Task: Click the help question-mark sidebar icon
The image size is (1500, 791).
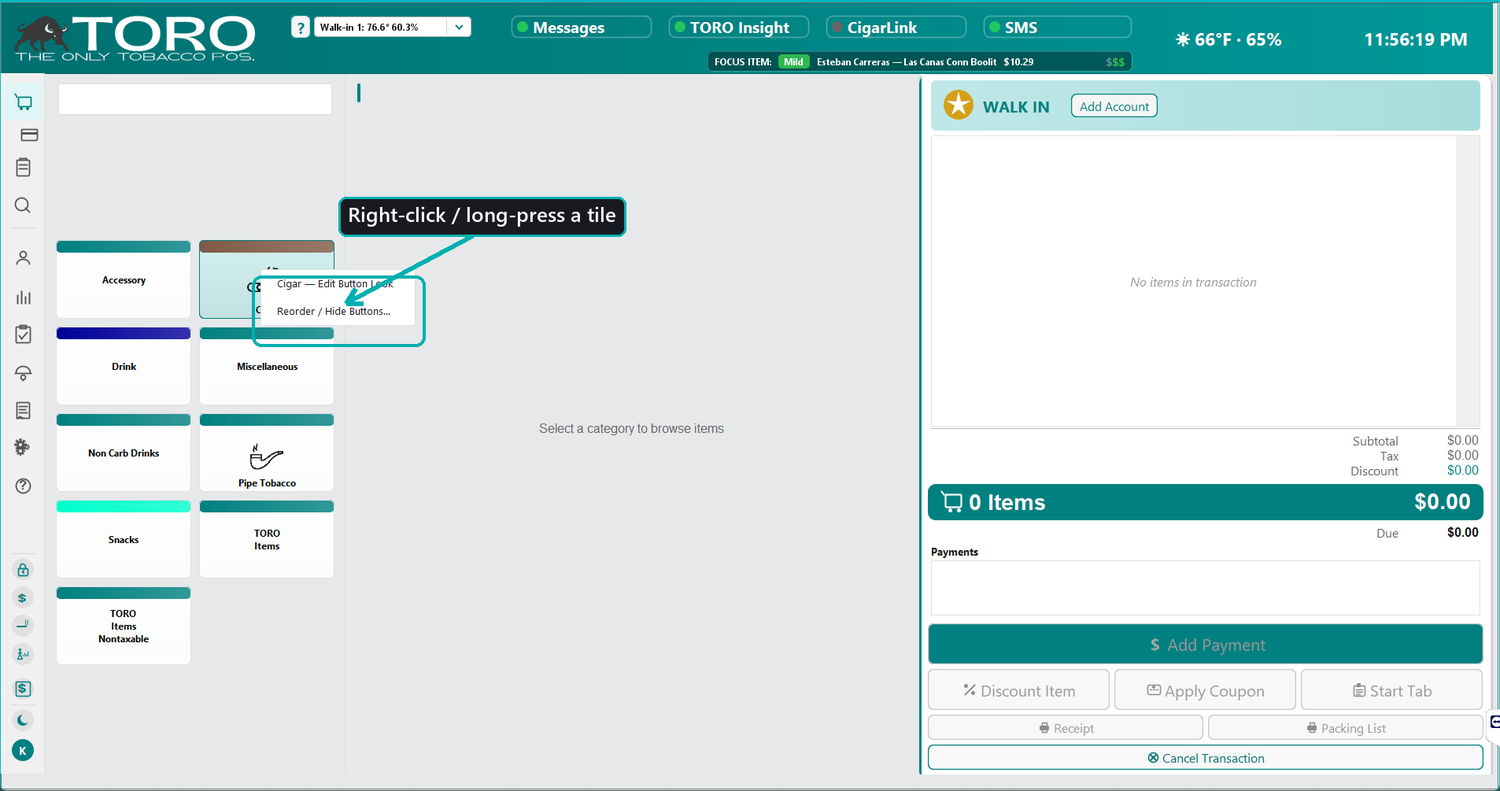Action: 23,486
